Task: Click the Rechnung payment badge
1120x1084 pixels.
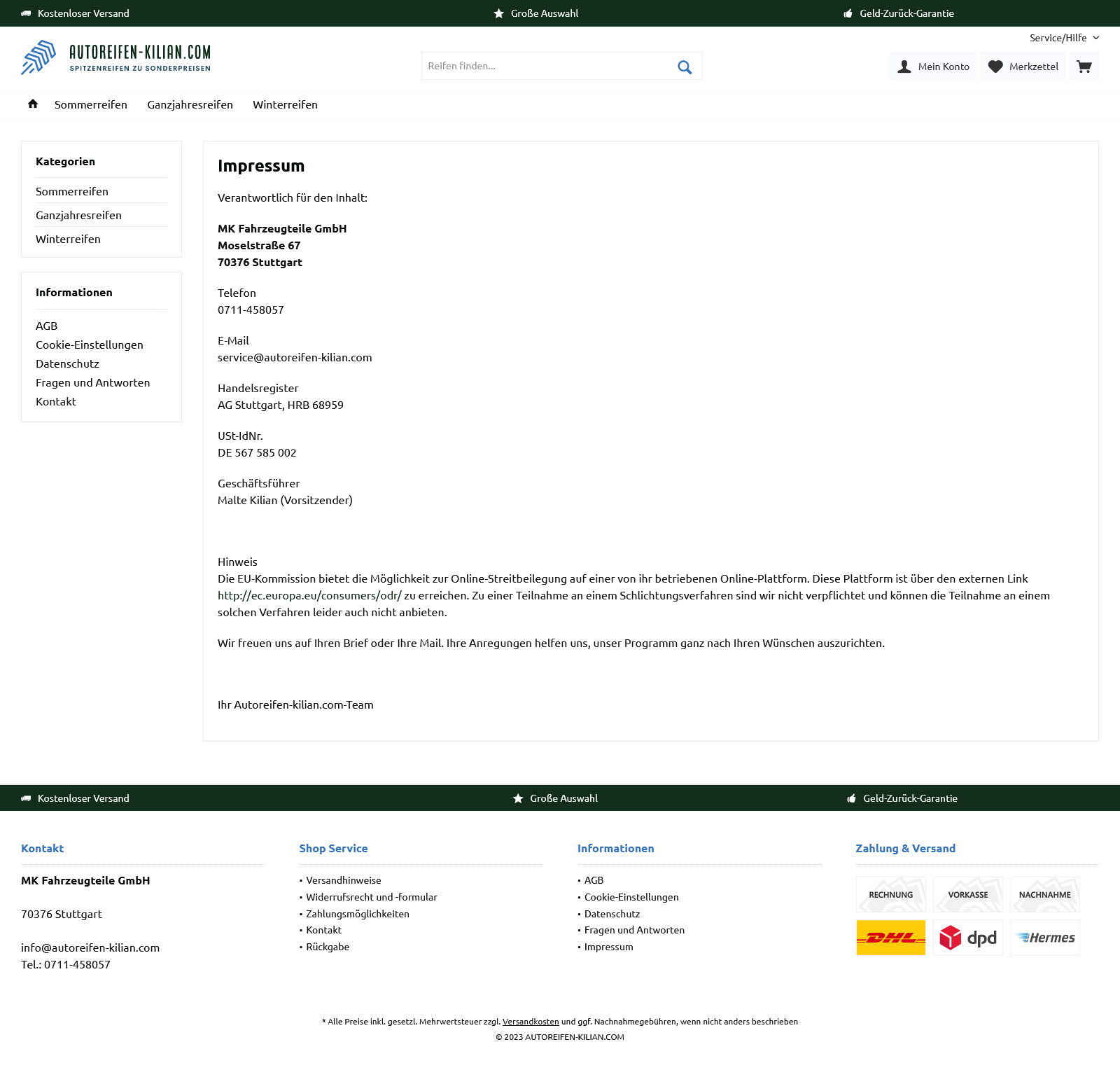Action: [891, 894]
